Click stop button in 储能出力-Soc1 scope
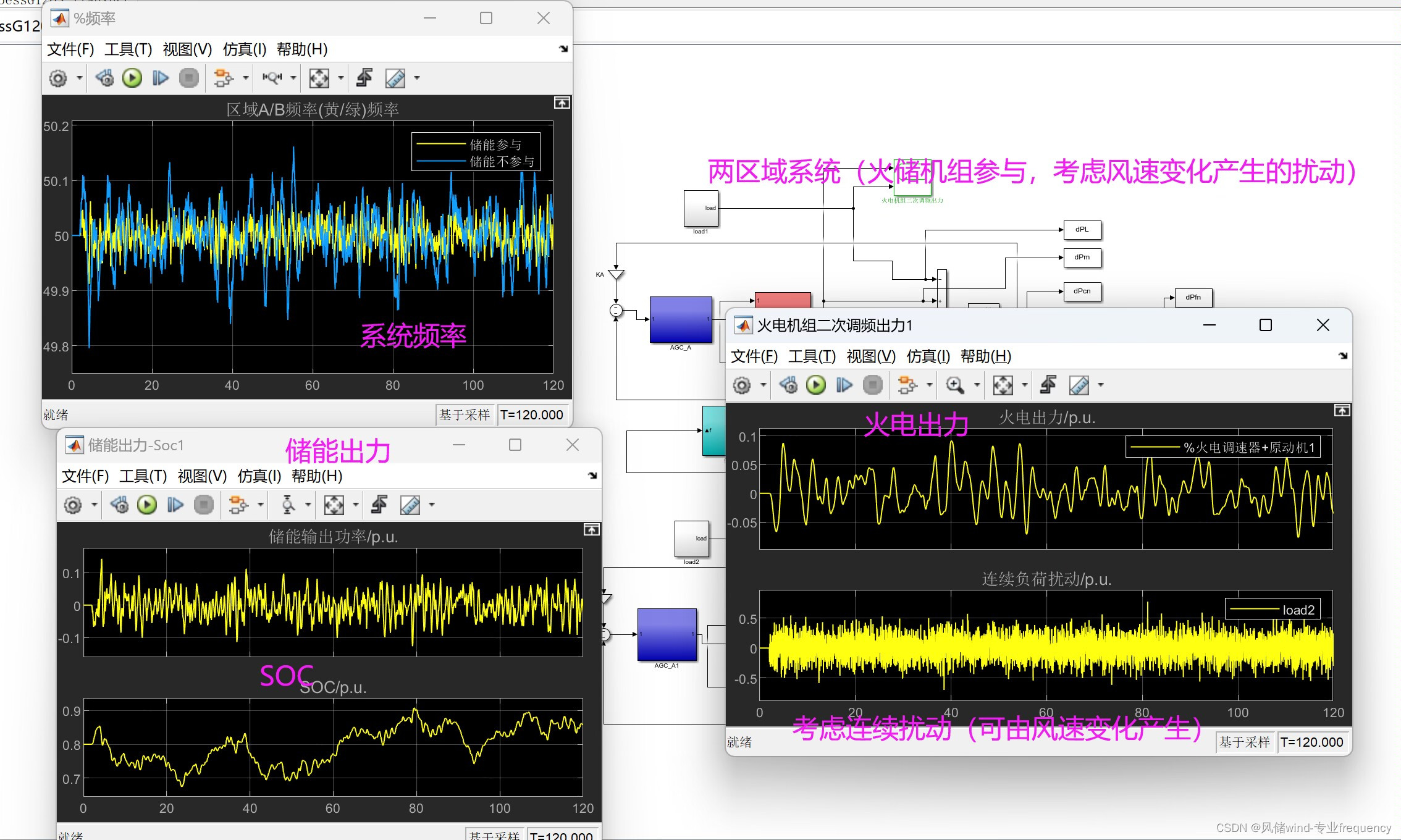The height and width of the screenshot is (840, 1401). pyautogui.click(x=204, y=505)
